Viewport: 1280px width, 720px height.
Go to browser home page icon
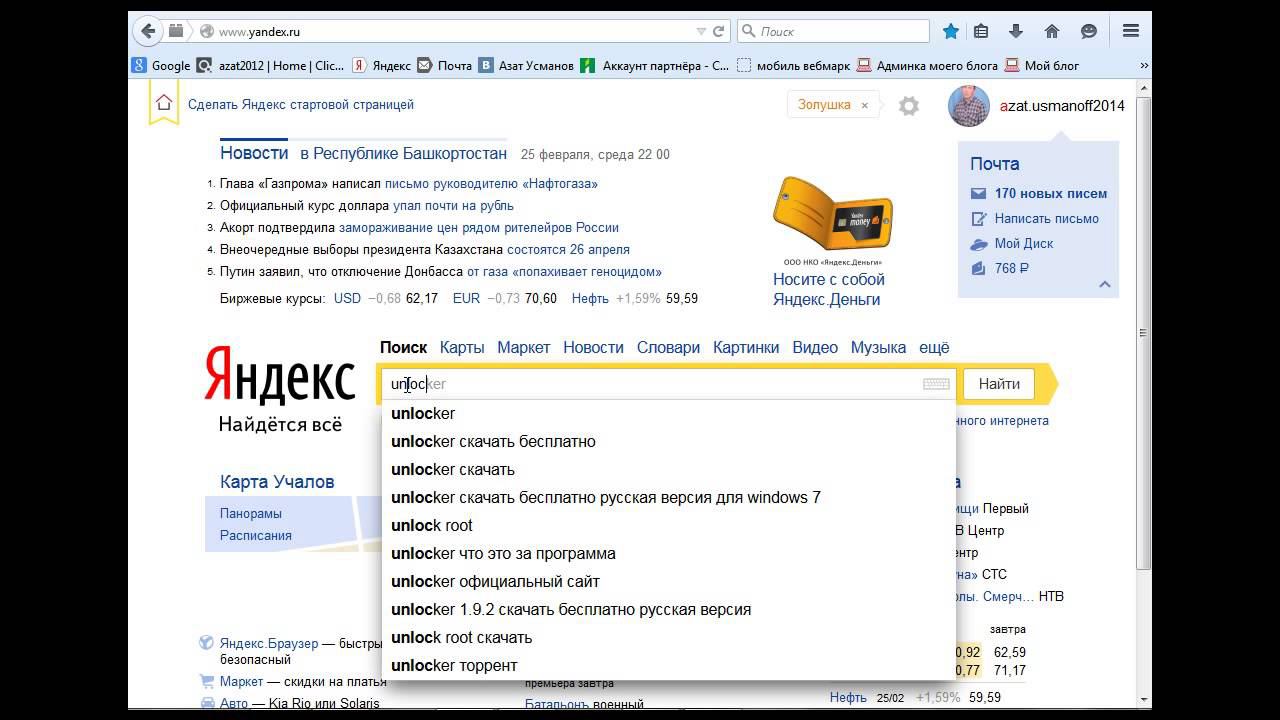click(1052, 31)
